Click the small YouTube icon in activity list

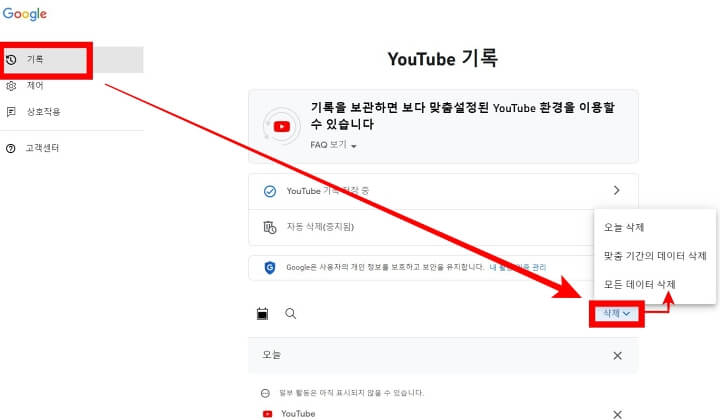pyautogui.click(x=267, y=414)
